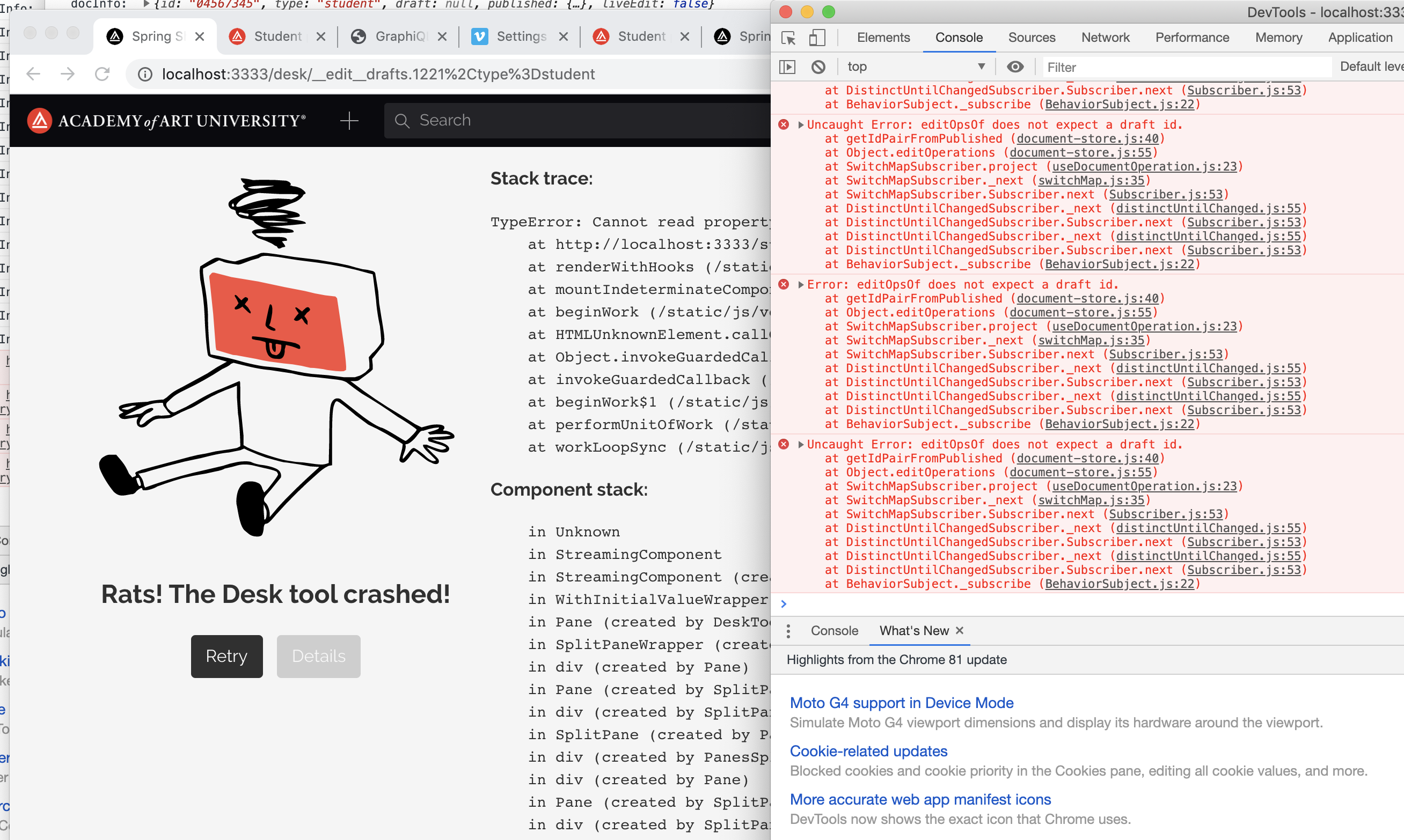Switch to the Console tab in DevTools
This screenshot has height=840, width=1404.
pos(959,38)
